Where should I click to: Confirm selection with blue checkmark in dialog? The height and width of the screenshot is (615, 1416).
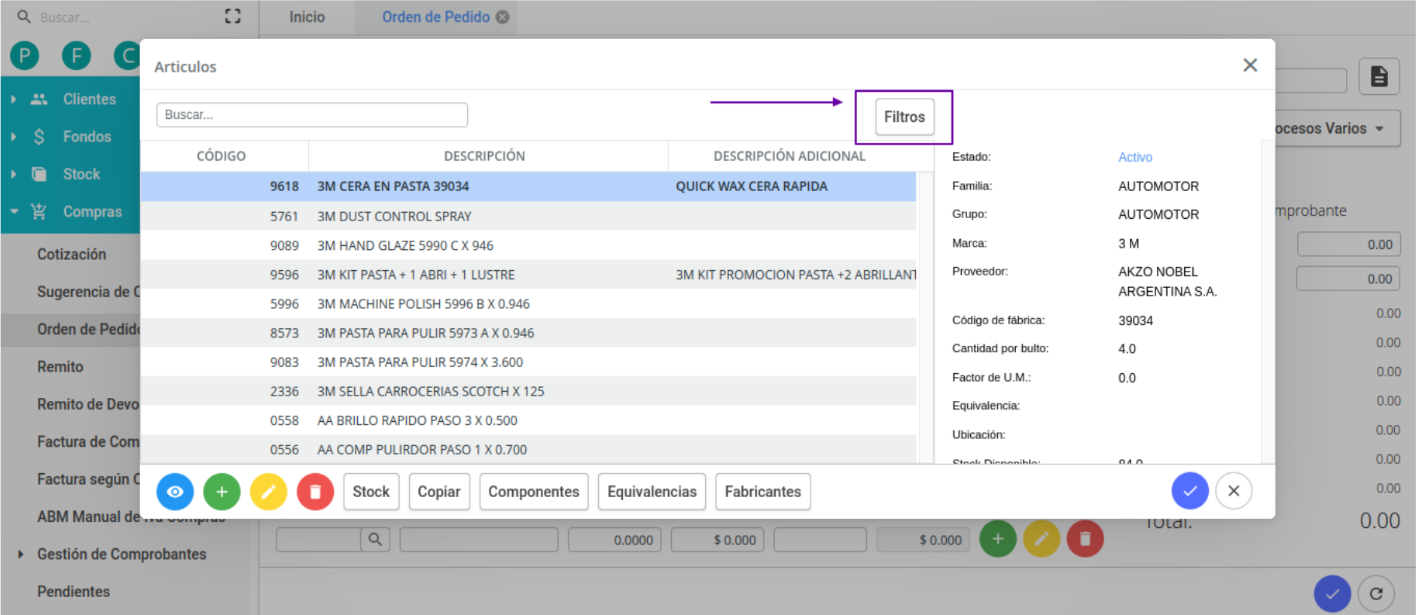pyautogui.click(x=1190, y=491)
